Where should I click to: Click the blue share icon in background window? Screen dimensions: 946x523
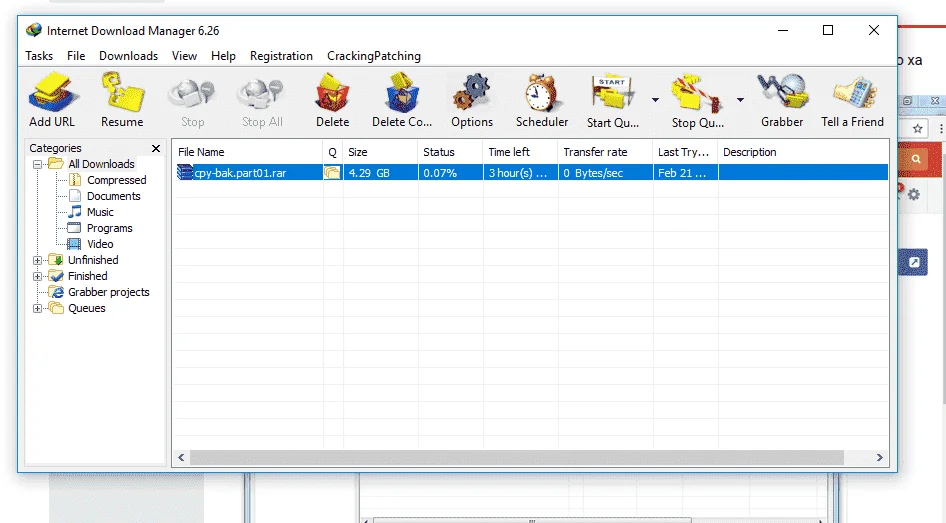[914, 262]
